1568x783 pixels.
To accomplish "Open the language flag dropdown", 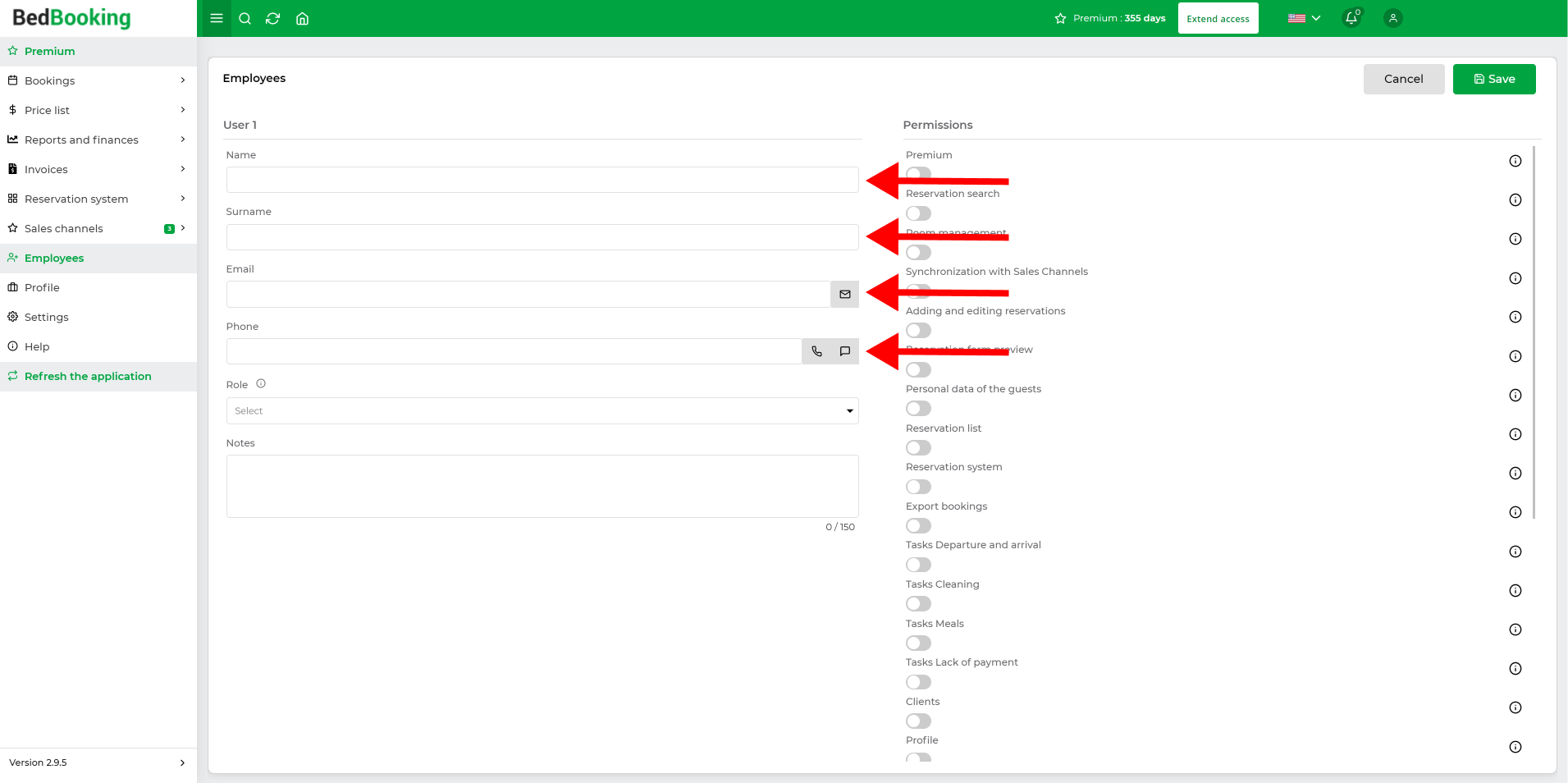I will [1304, 18].
